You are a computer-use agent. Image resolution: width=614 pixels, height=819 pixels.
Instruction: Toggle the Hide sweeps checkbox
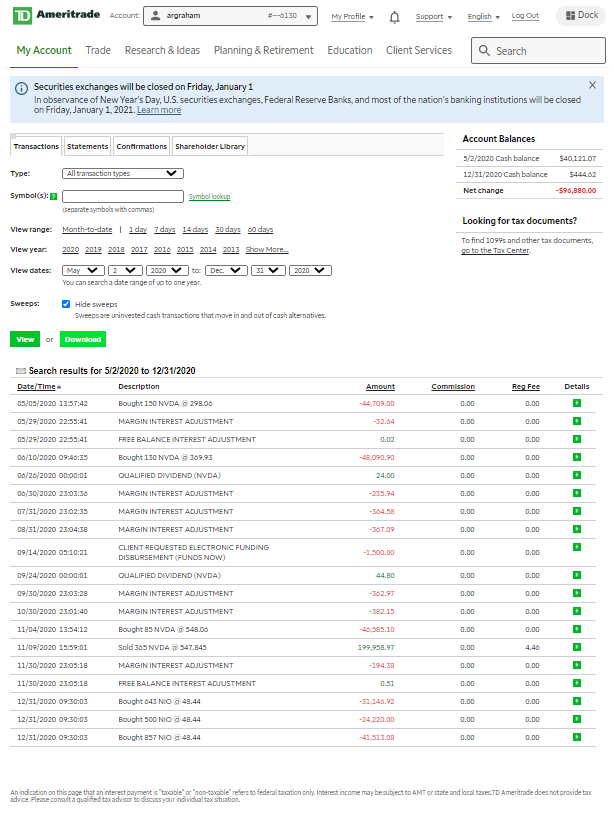pos(66,304)
